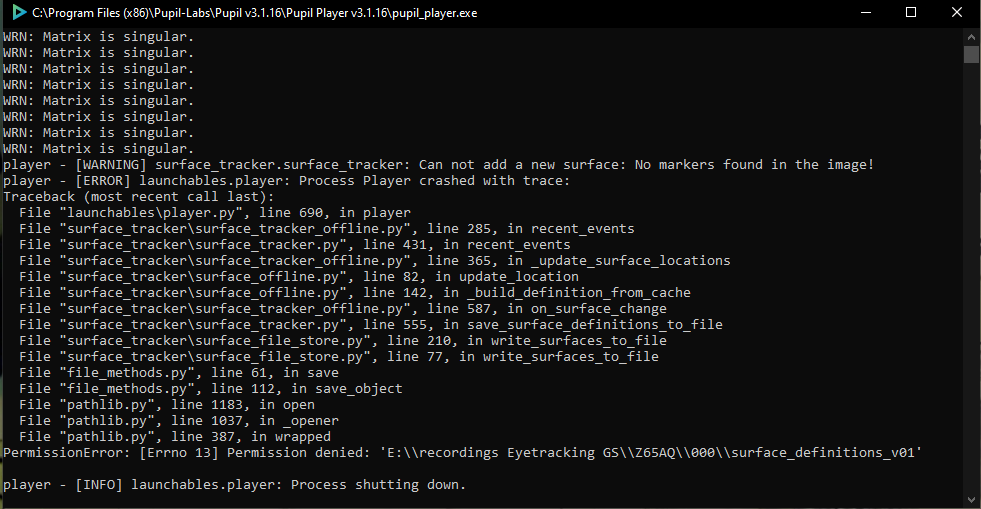Minimize the pupil_player.exe console window

click(866, 13)
